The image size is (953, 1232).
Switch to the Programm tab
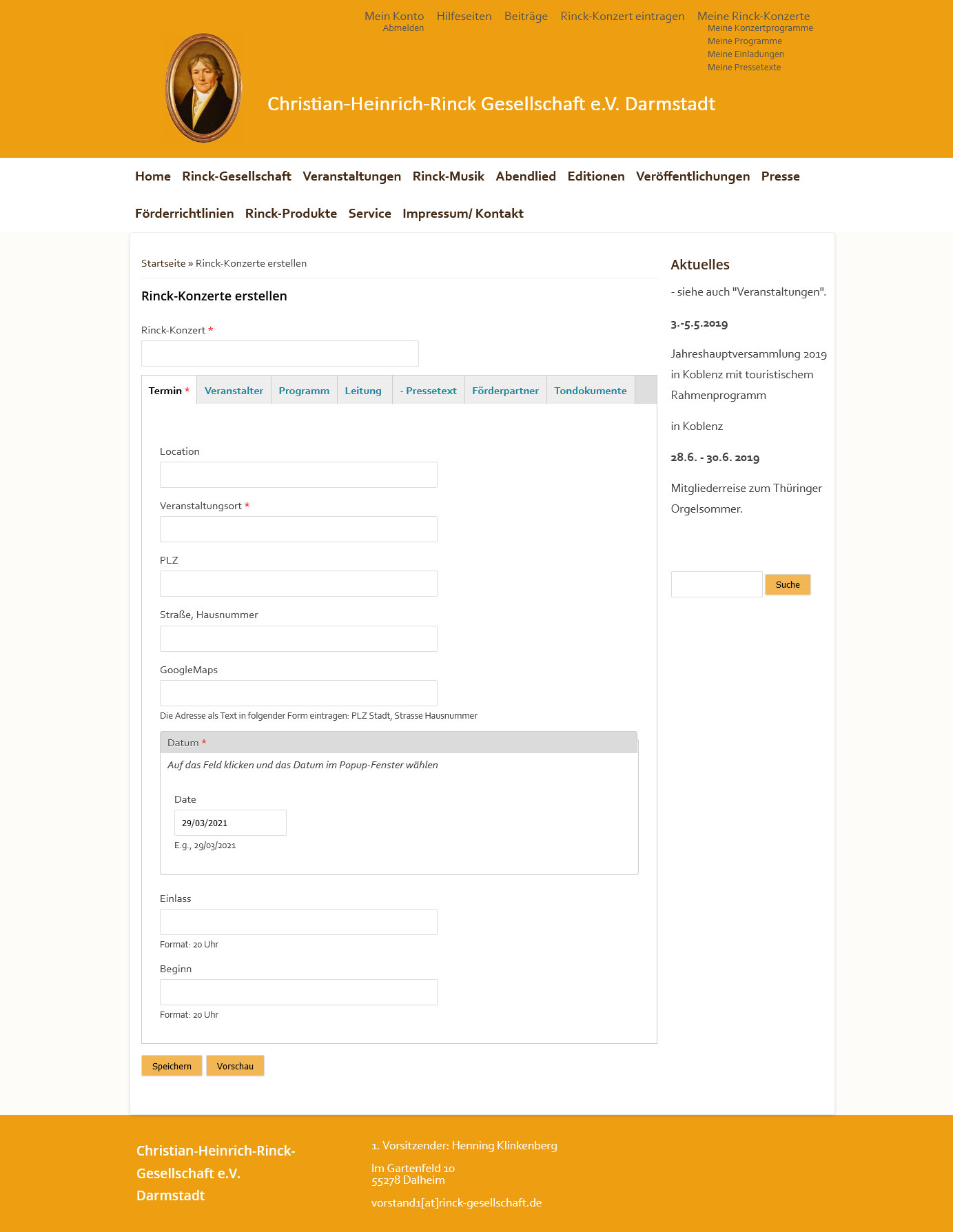point(304,391)
